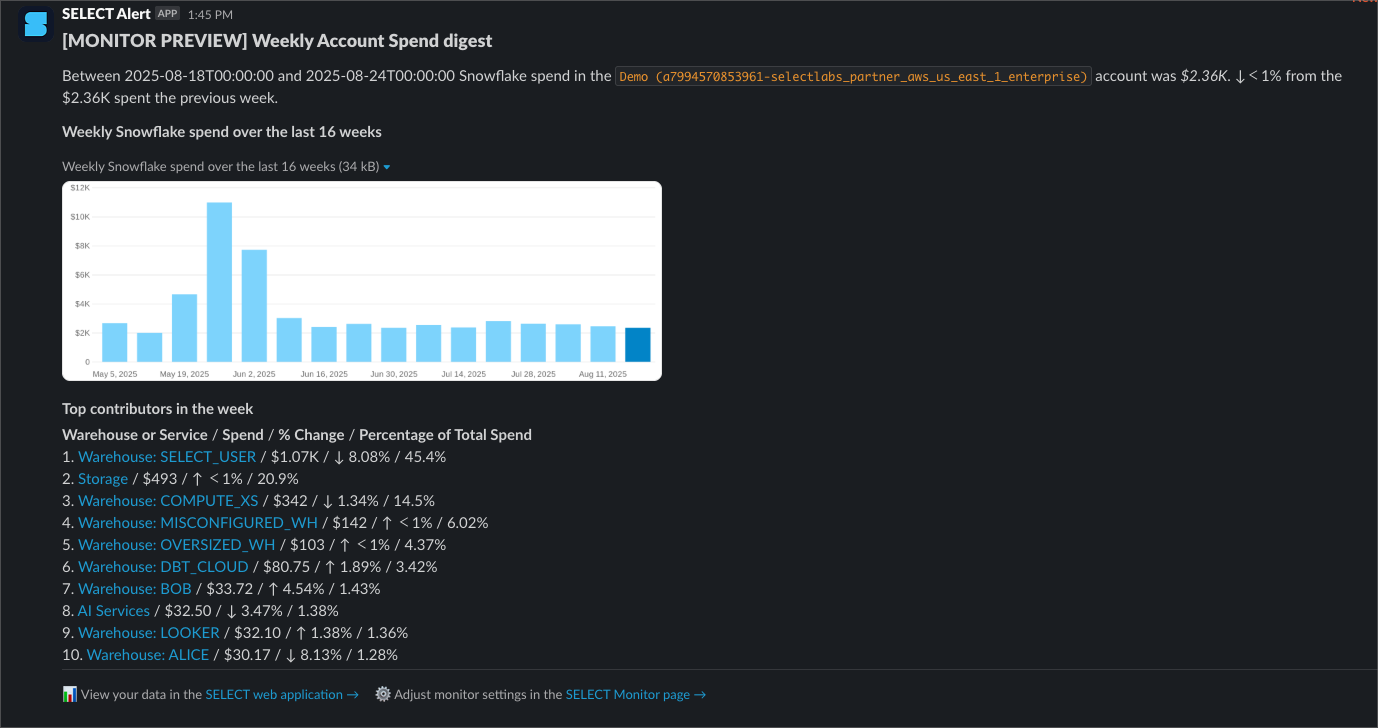Click the 'Aug 11, 2025' chart axis label
The image size is (1378, 728).
coord(603,374)
